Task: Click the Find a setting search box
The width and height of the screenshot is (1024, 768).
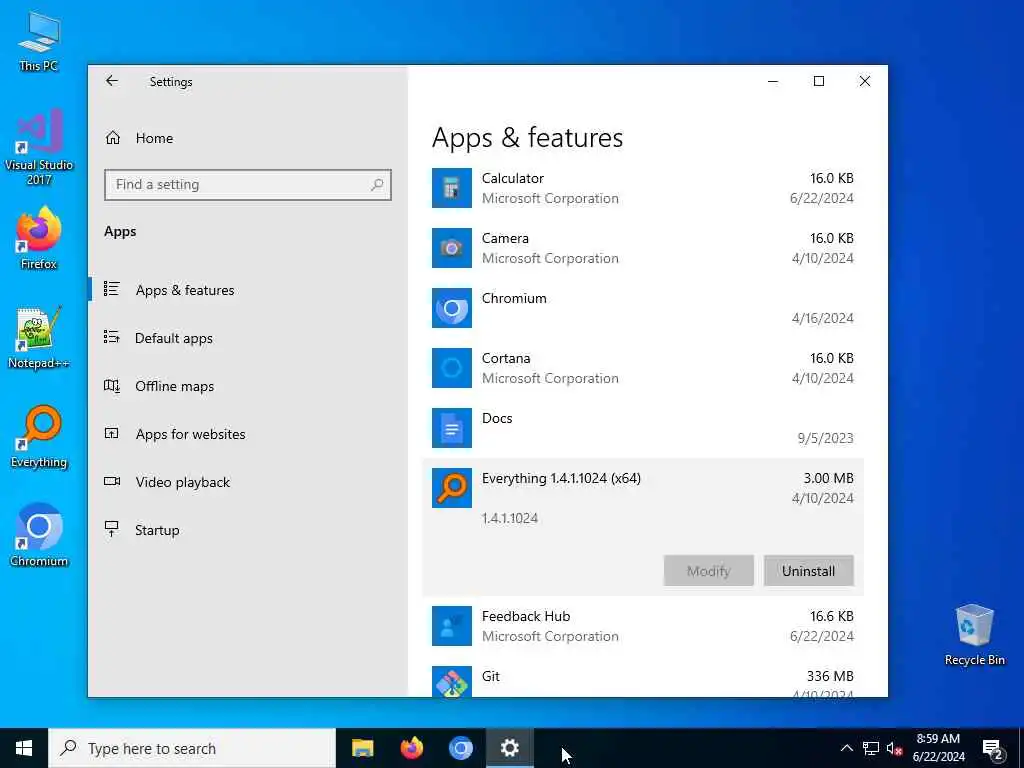Action: click(248, 185)
